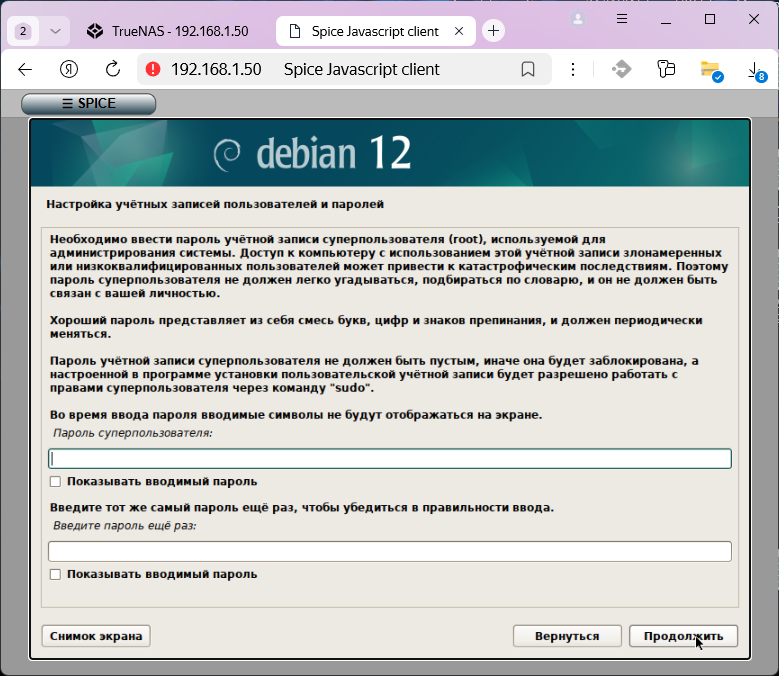Open the SPICE menu button

(x=88, y=103)
